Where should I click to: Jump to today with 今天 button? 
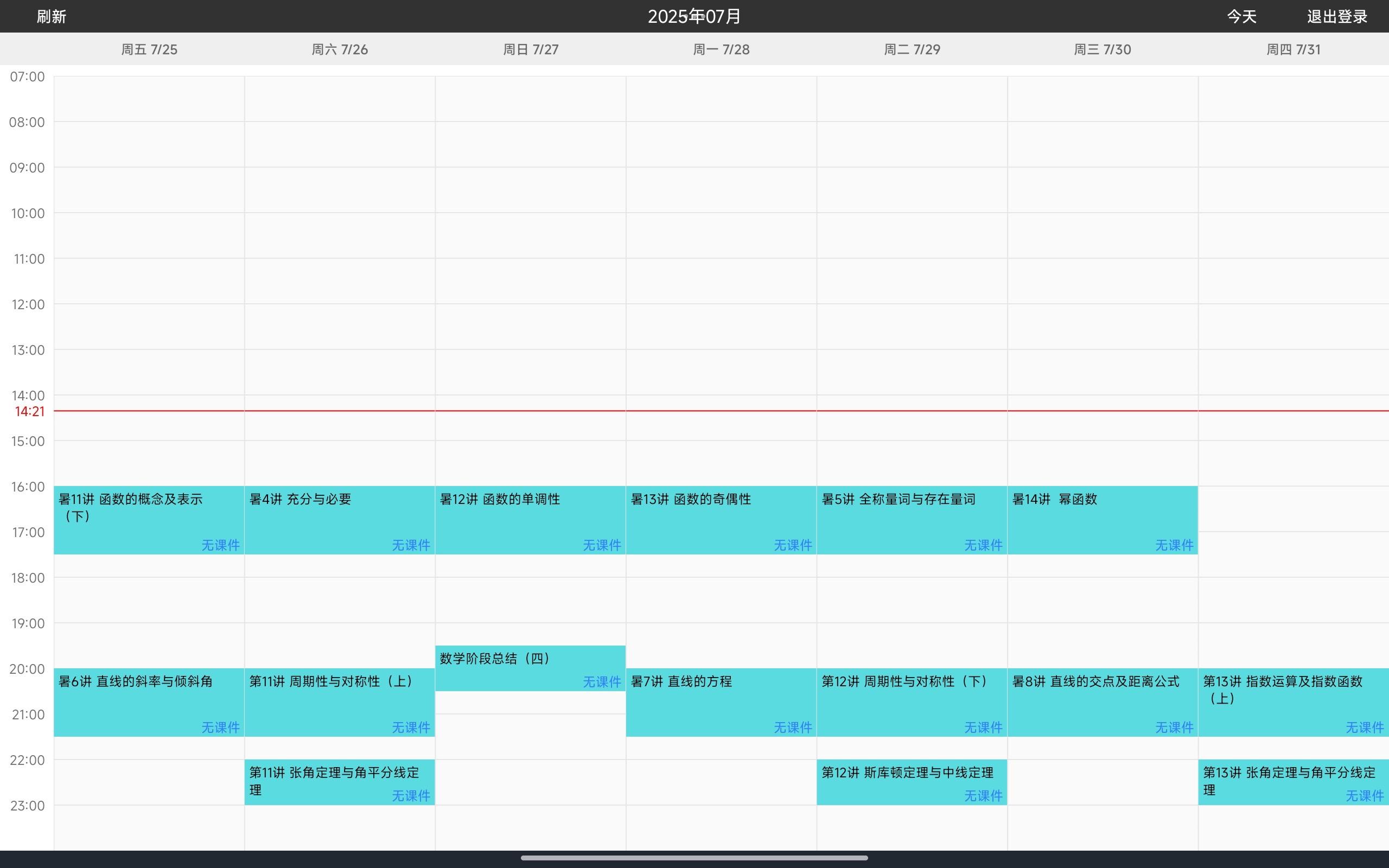[x=1241, y=17]
